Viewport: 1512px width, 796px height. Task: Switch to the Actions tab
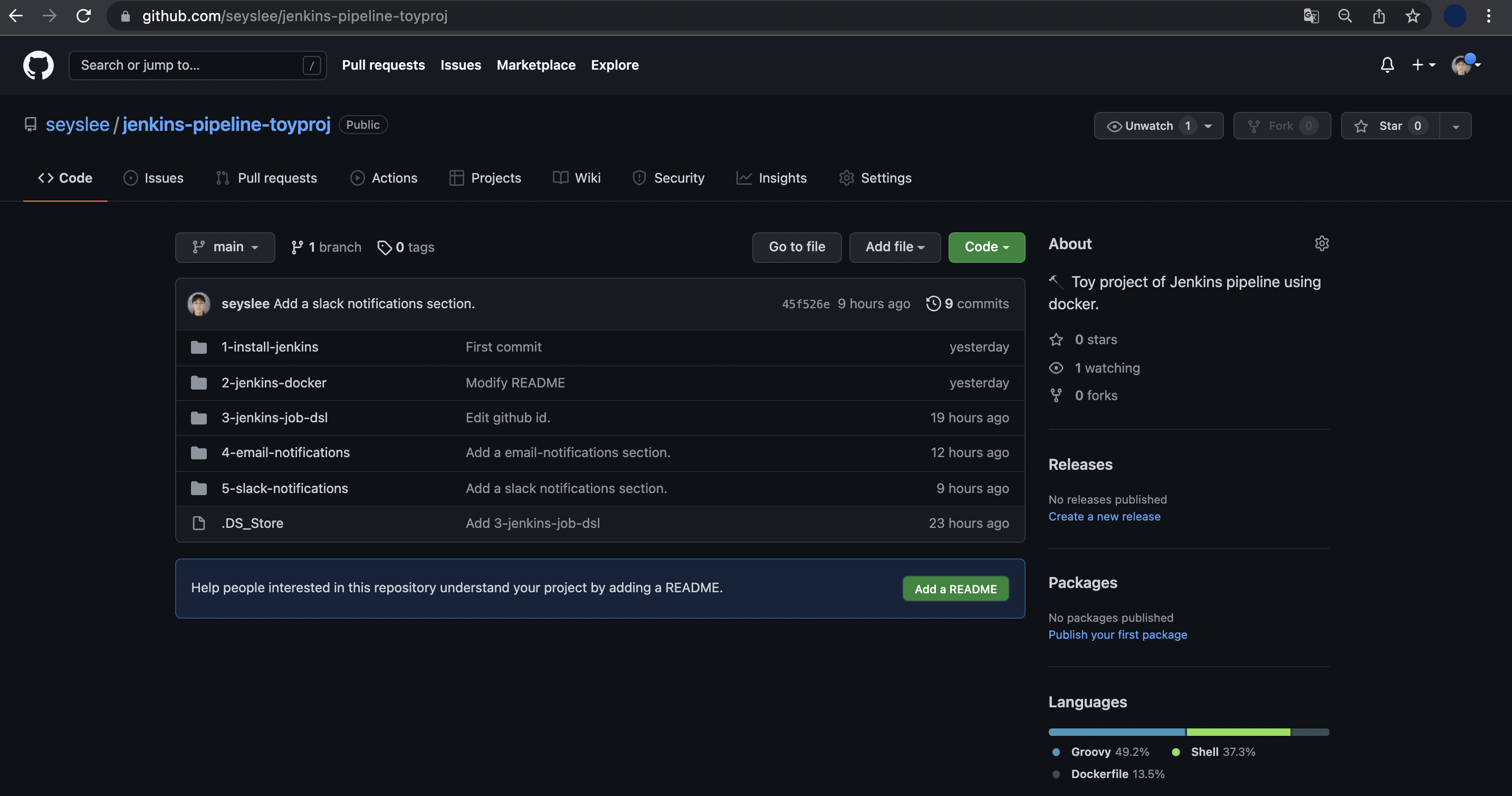pyautogui.click(x=384, y=177)
